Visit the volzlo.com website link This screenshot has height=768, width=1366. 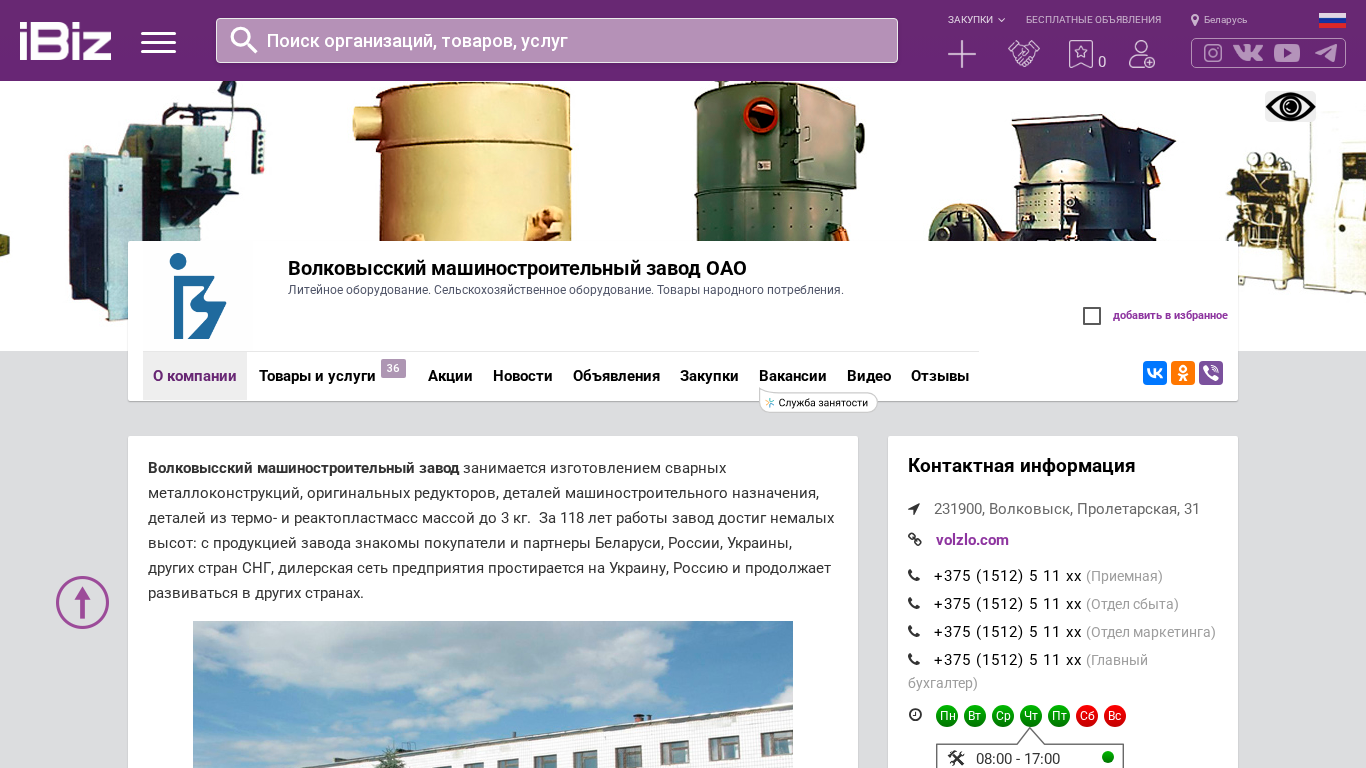[x=972, y=540]
